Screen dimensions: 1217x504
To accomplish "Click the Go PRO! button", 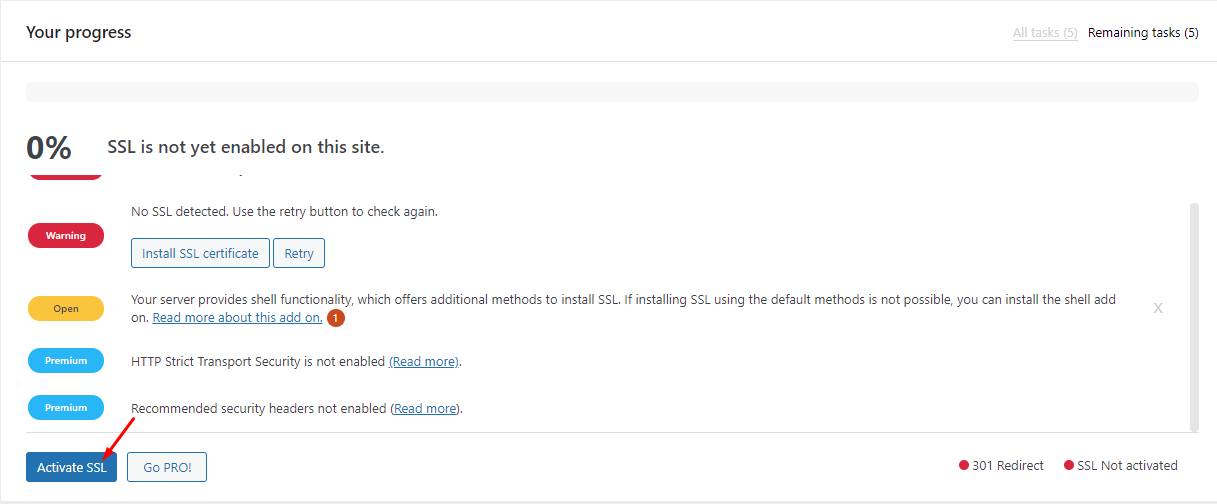I will 167,467.
